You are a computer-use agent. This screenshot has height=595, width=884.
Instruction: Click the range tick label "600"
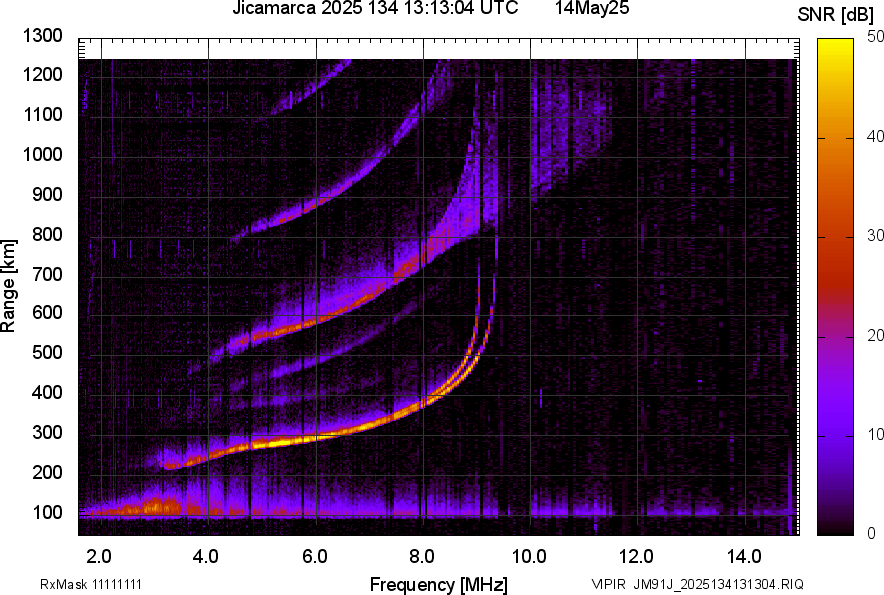(x=47, y=312)
